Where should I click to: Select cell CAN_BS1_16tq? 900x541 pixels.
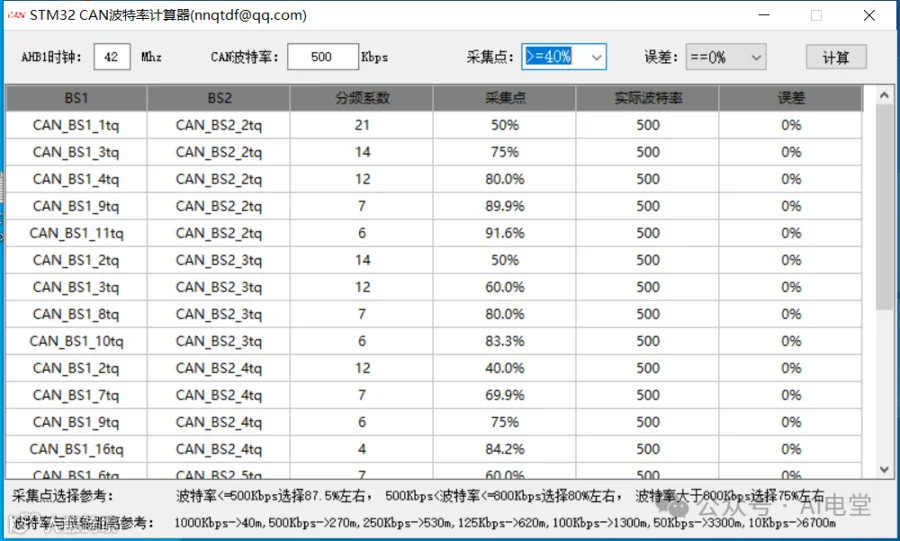76,449
